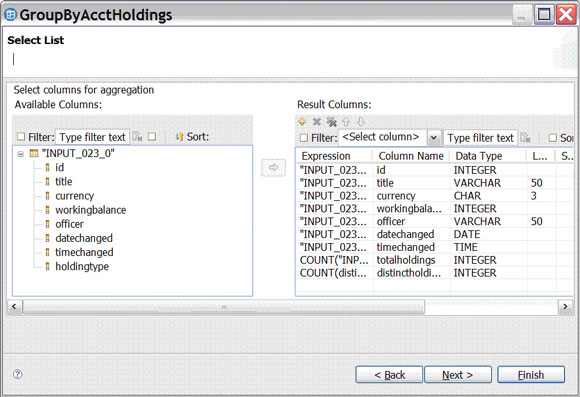
Task: Click the Result Columns filter text field
Action: pyautogui.click(x=480, y=138)
